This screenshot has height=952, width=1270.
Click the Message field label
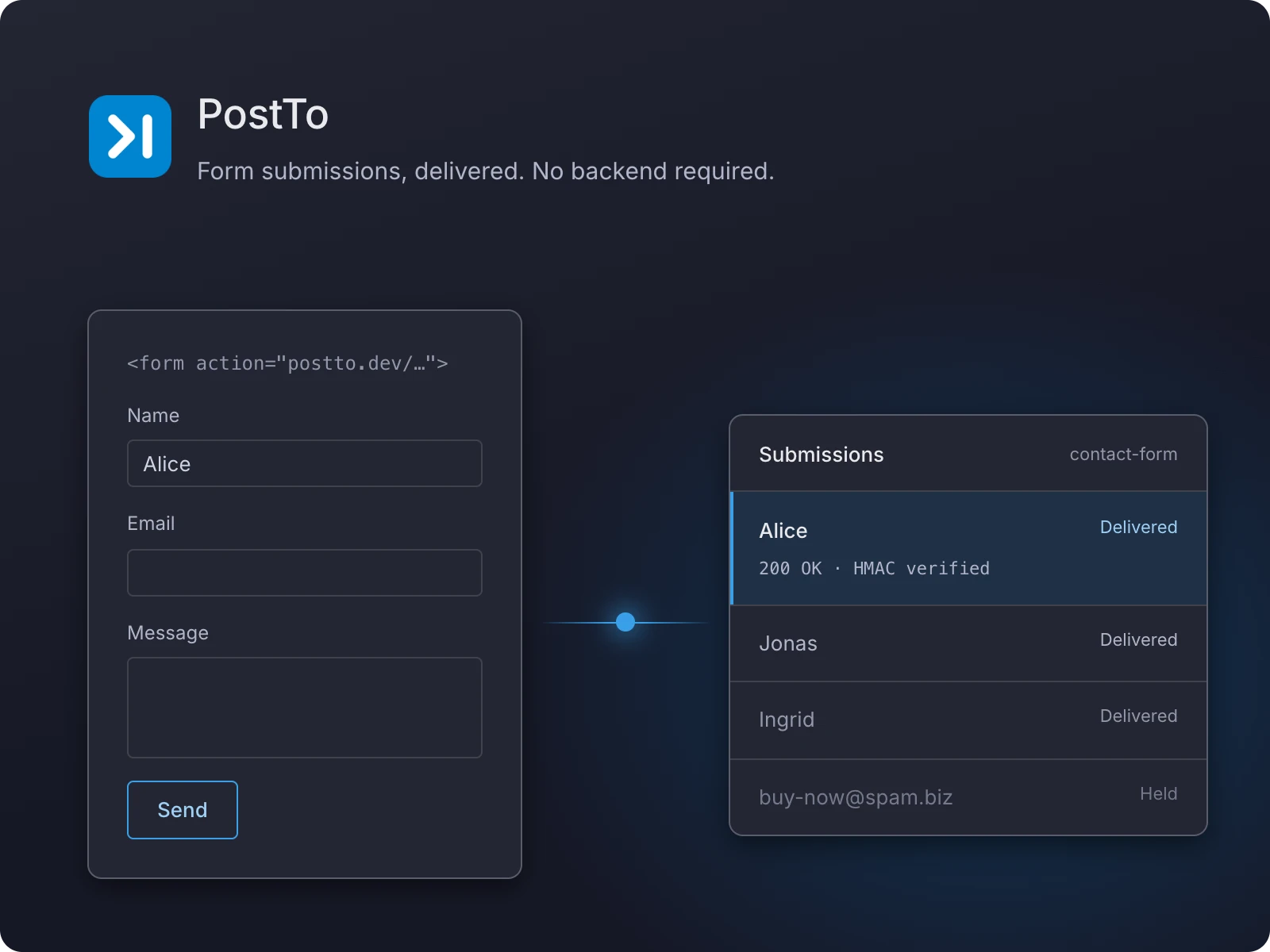coord(168,633)
